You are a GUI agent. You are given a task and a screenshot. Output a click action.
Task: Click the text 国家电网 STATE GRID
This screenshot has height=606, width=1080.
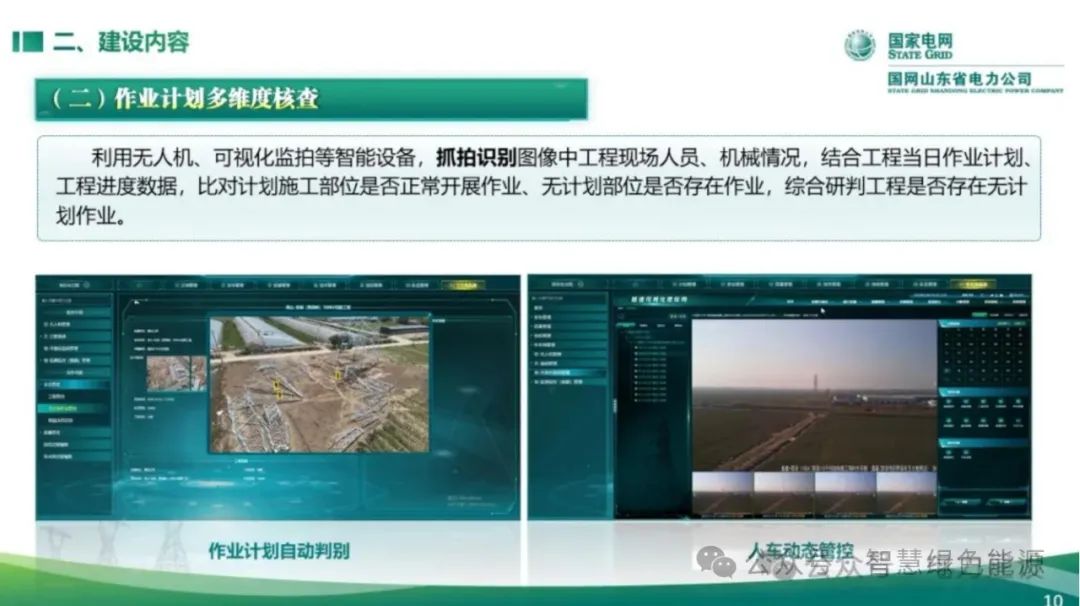920,46
